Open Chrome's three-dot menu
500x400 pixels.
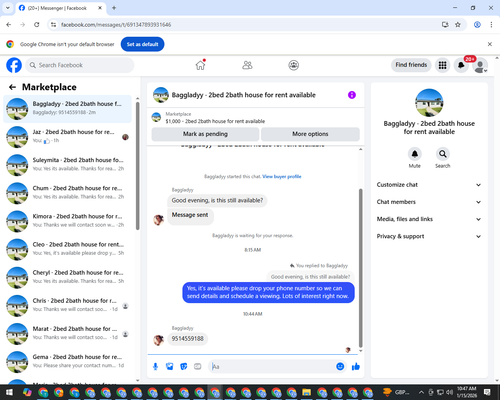click(x=491, y=25)
